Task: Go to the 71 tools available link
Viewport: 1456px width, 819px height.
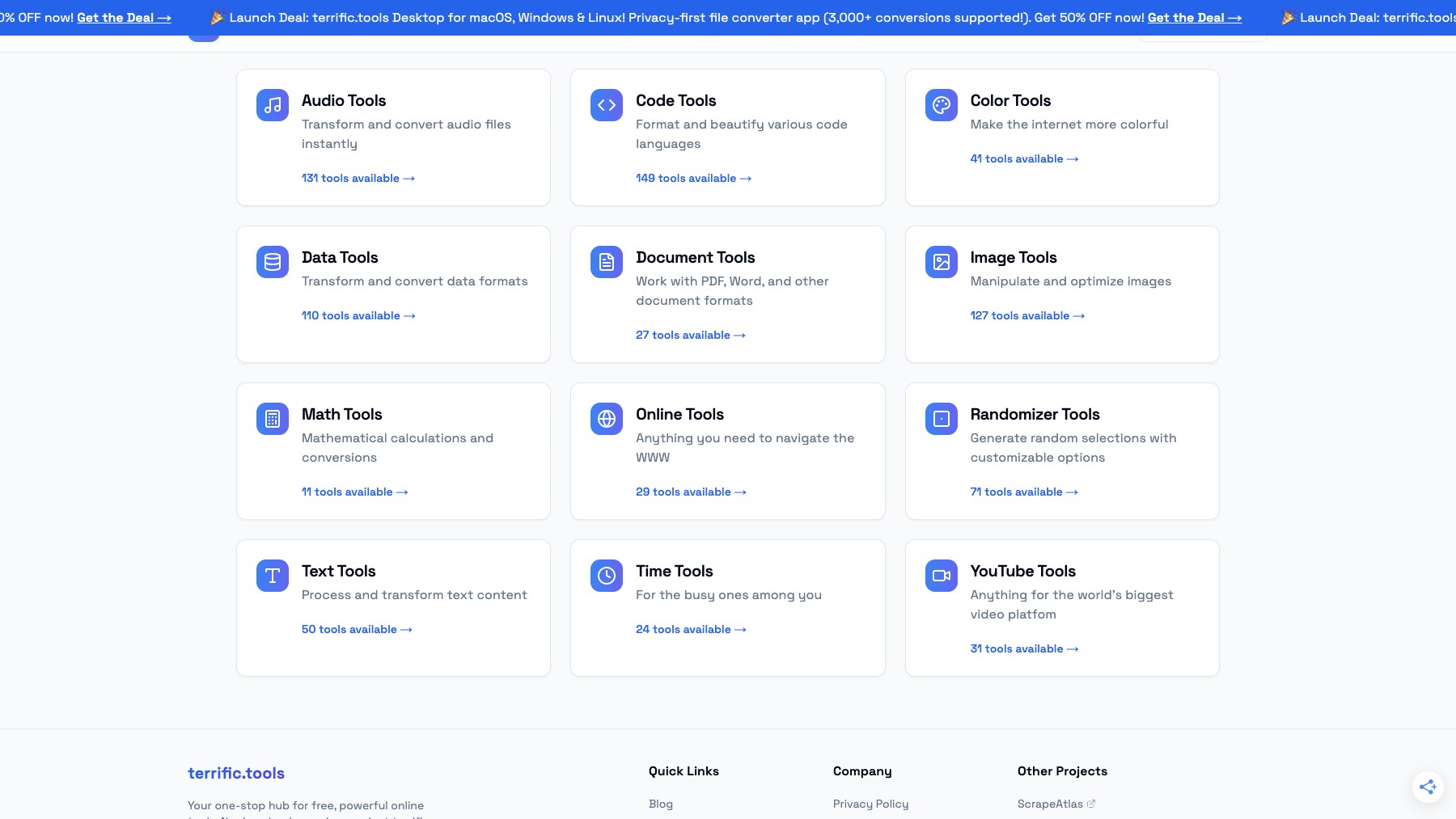Action: (x=1024, y=492)
